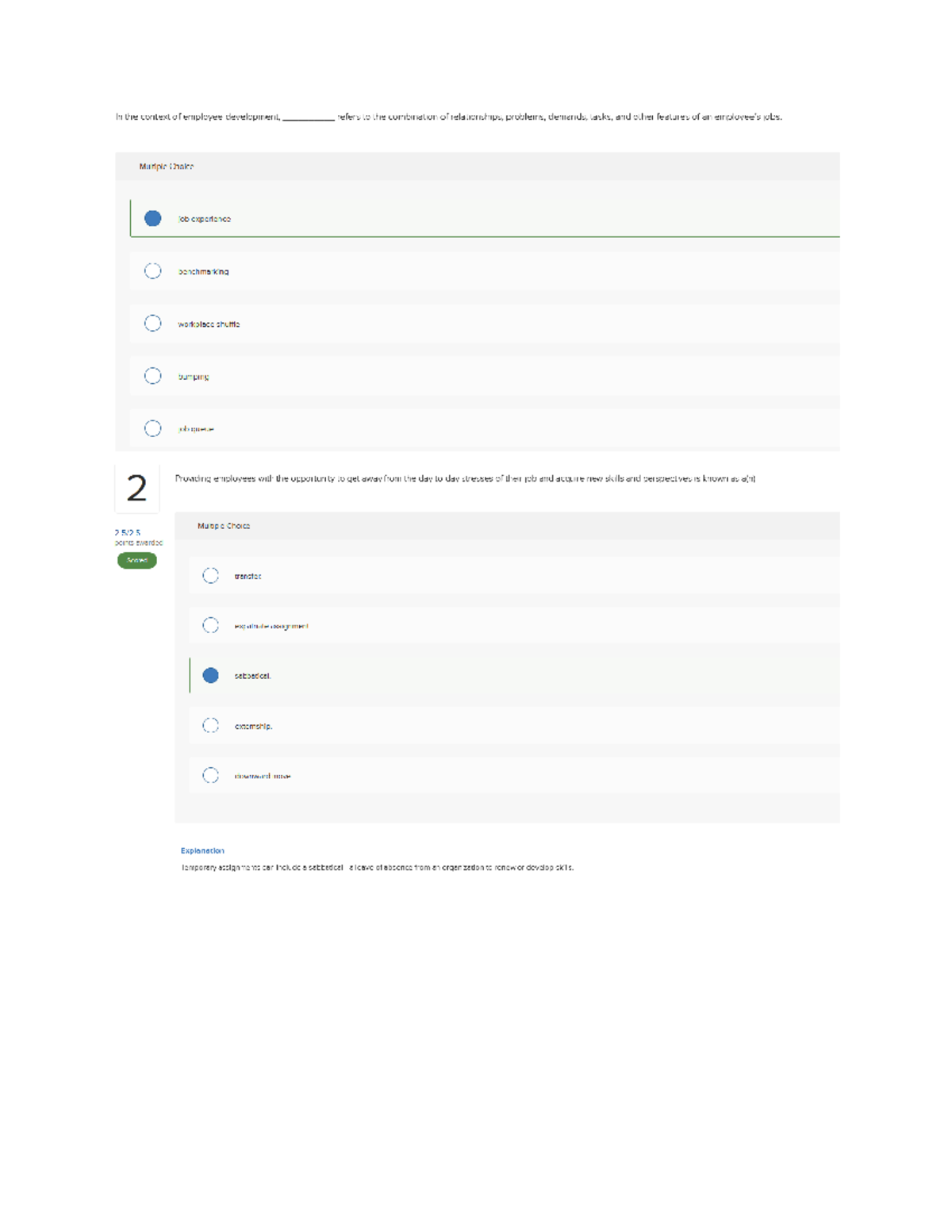Select the 'expatriate assignment' radio button
The height and width of the screenshot is (1232, 952).
coord(210,626)
